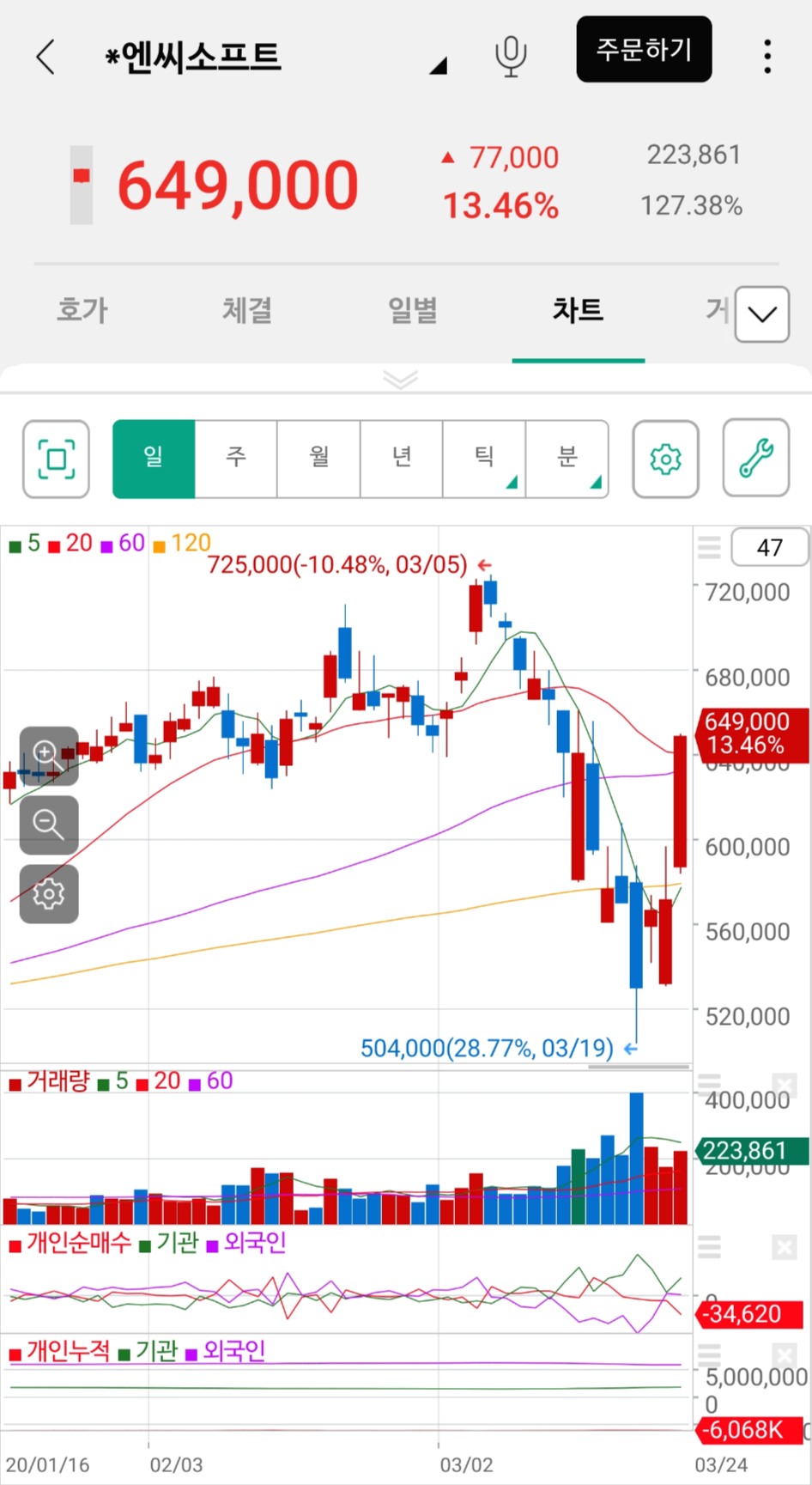The height and width of the screenshot is (1485, 812).
Task: Tap the fullscreen chart frame icon
Action: (56, 459)
